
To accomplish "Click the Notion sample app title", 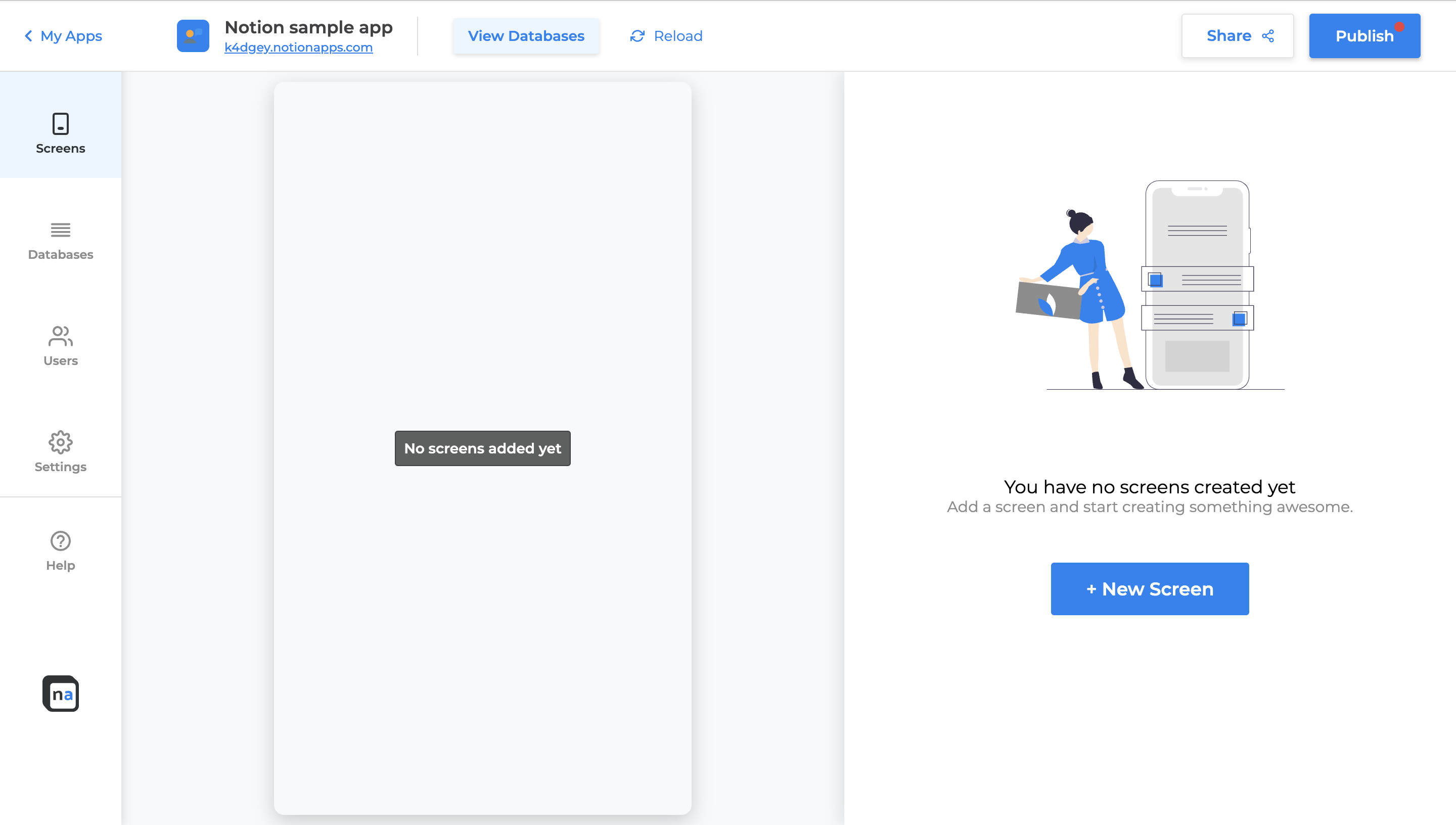I will [x=308, y=27].
